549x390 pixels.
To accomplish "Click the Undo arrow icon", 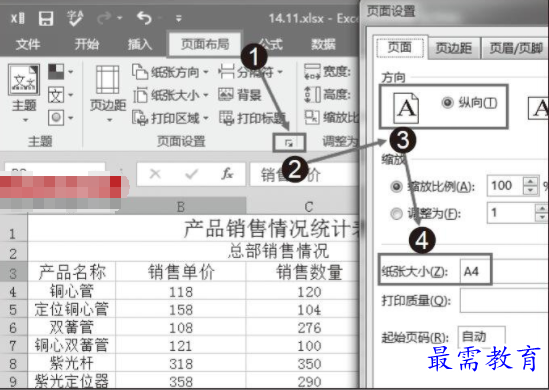I will point(144,18).
